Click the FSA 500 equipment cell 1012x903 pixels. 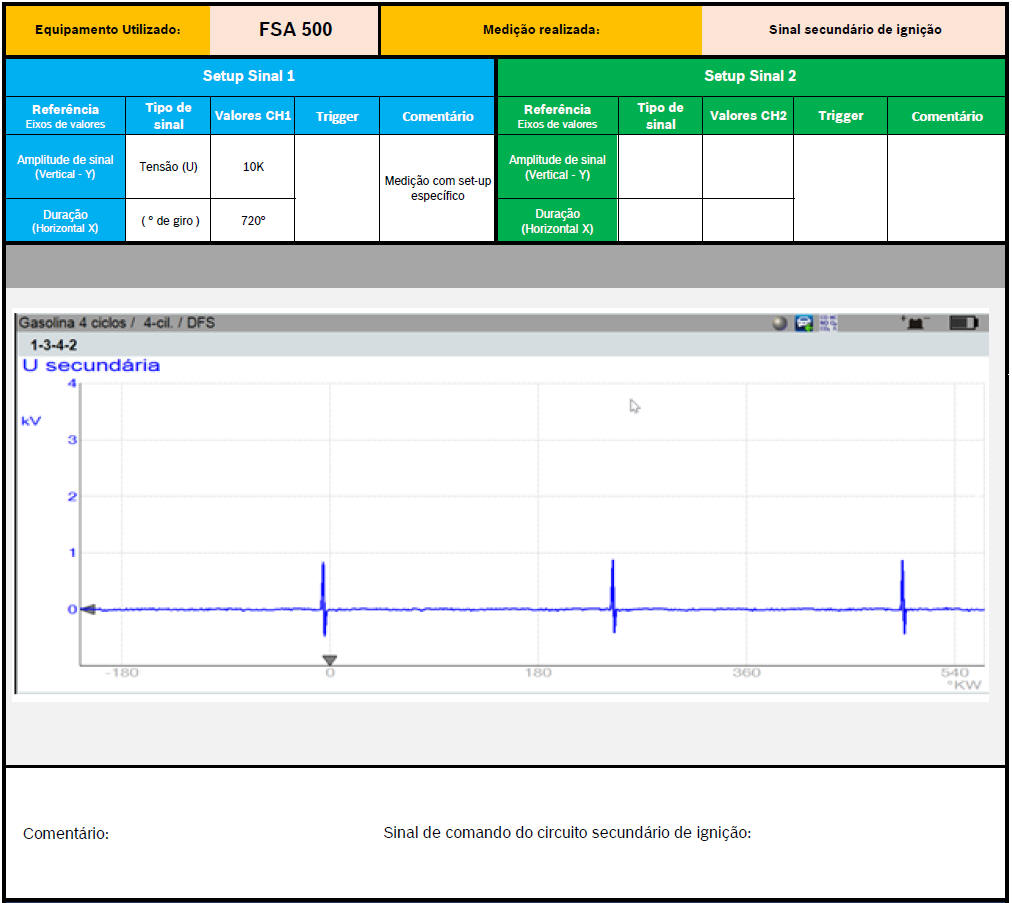295,30
